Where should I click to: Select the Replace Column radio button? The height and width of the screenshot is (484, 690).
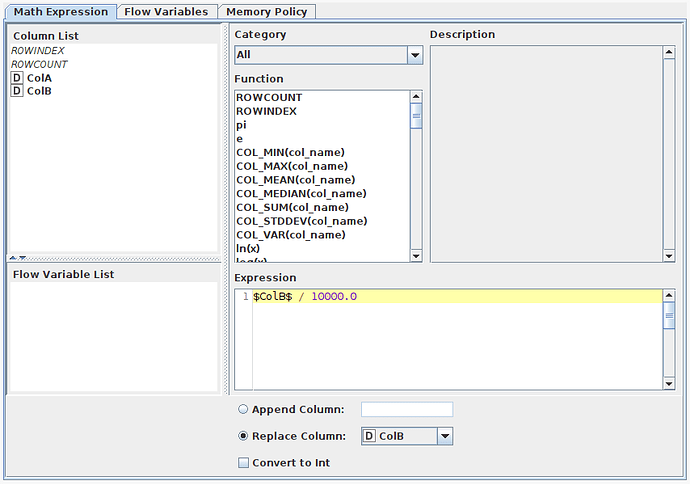pos(243,436)
